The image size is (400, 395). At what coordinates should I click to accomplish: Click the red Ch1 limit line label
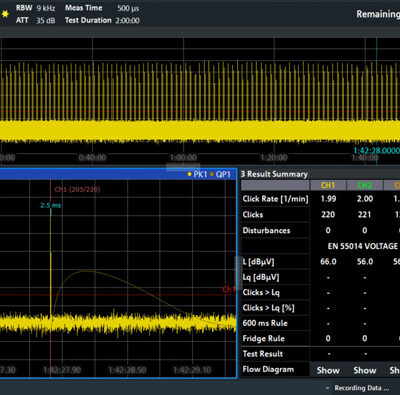(x=228, y=289)
